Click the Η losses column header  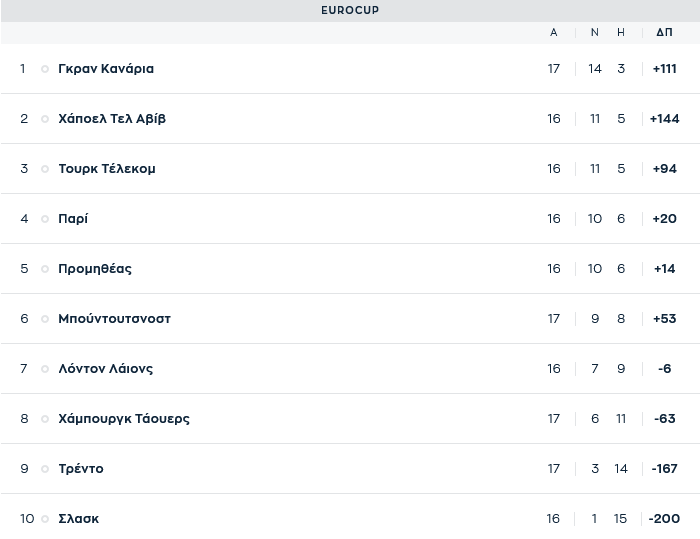pos(621,33)
